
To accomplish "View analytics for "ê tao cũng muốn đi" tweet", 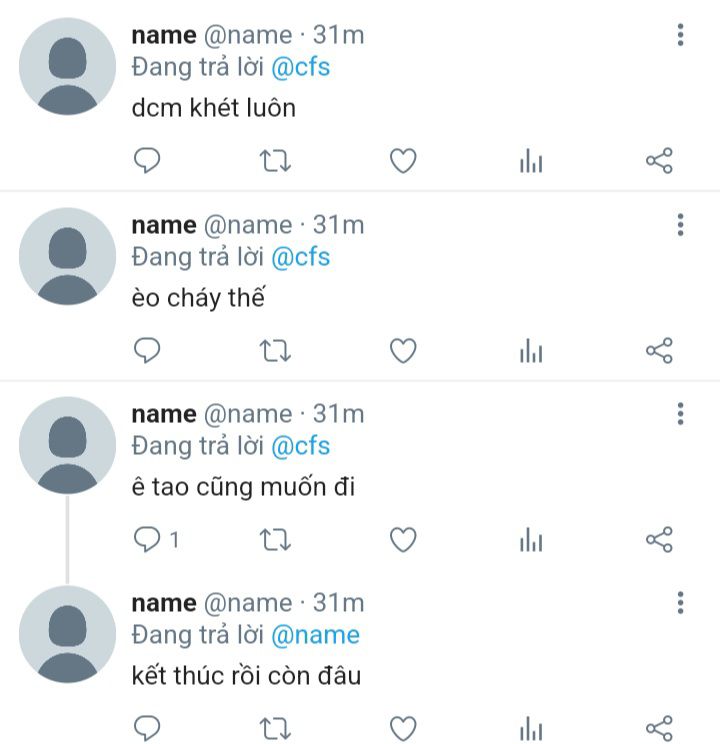I will pos(531,539).
